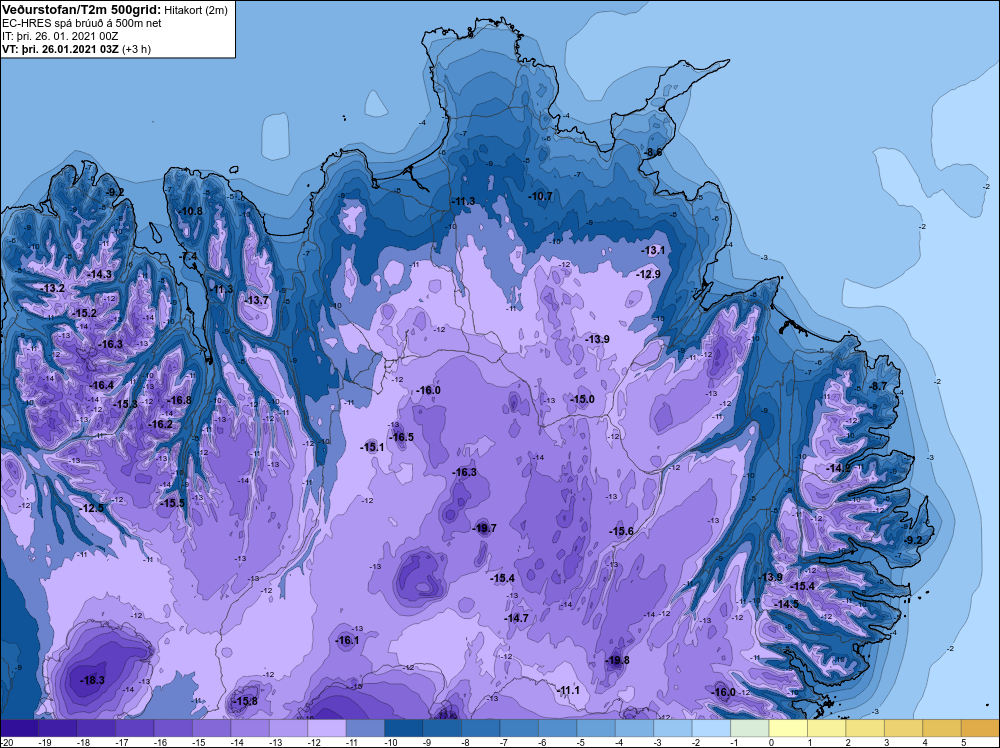The height and width of the screenshot is (748, 1000).
Task: Click the -10.7 temperature value
Action: click(x=540, y=196)
